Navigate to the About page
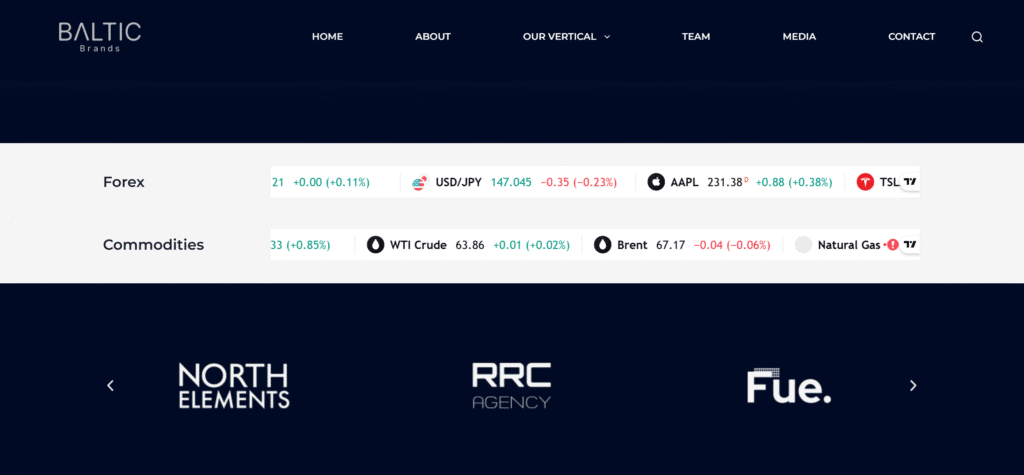The image size is (1024, 475). [x=433, y=37]
